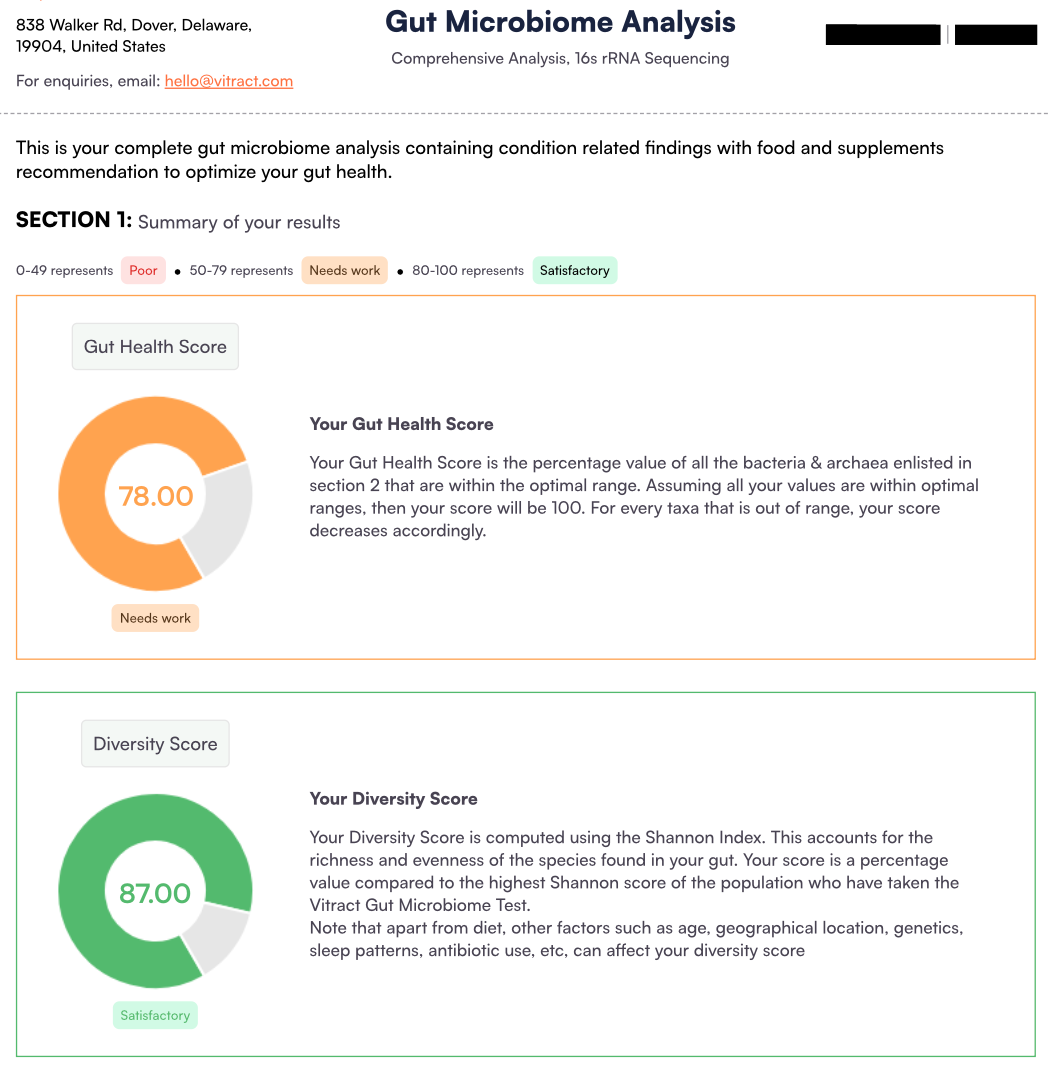1050x1076 pixels.
Task: Click the Gut Health Score label box
Action: point(155,347)
